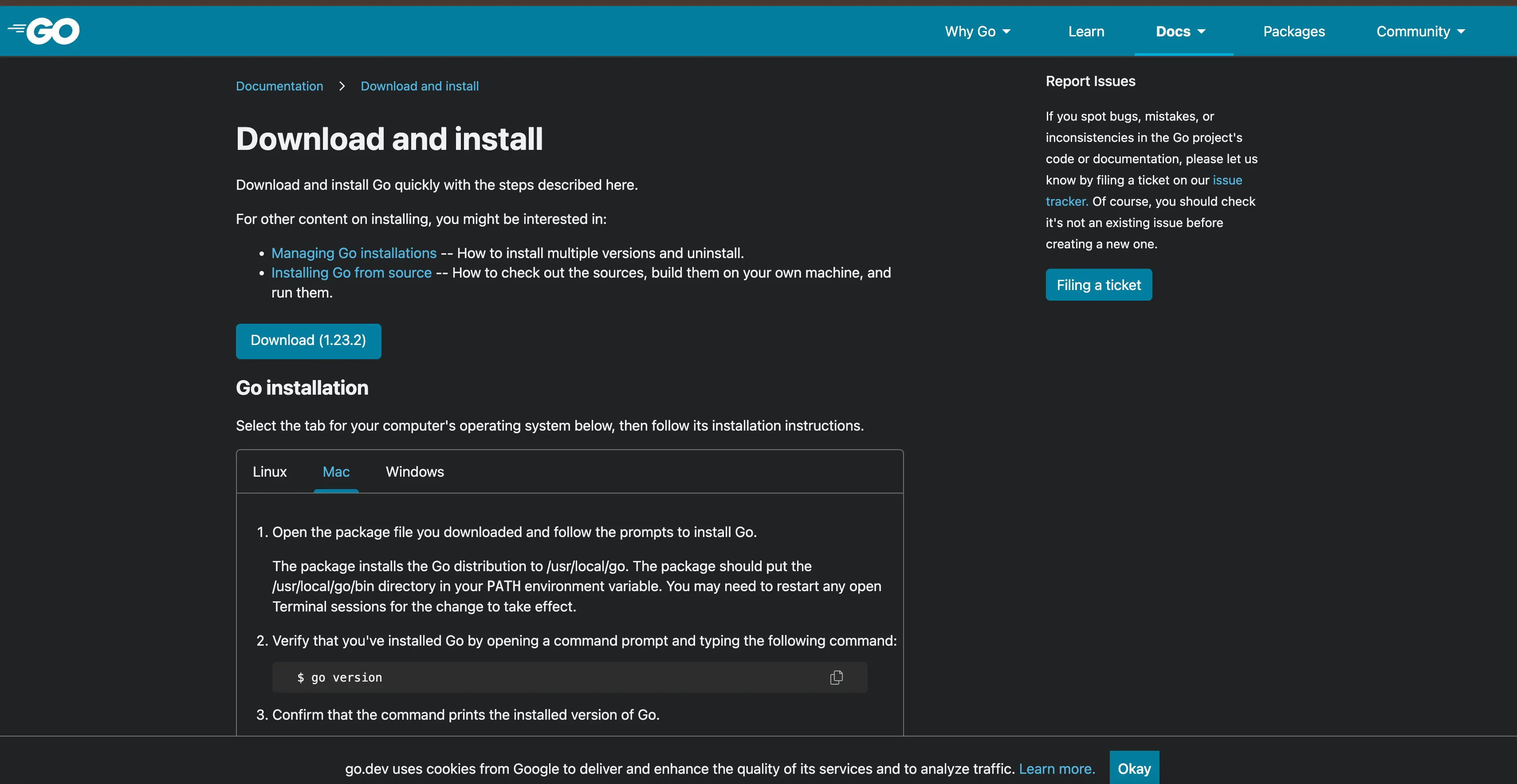Screen dimensions: 1517x784
Task: Click the step 1 'Open the package file' text
Action: (514, 532)
